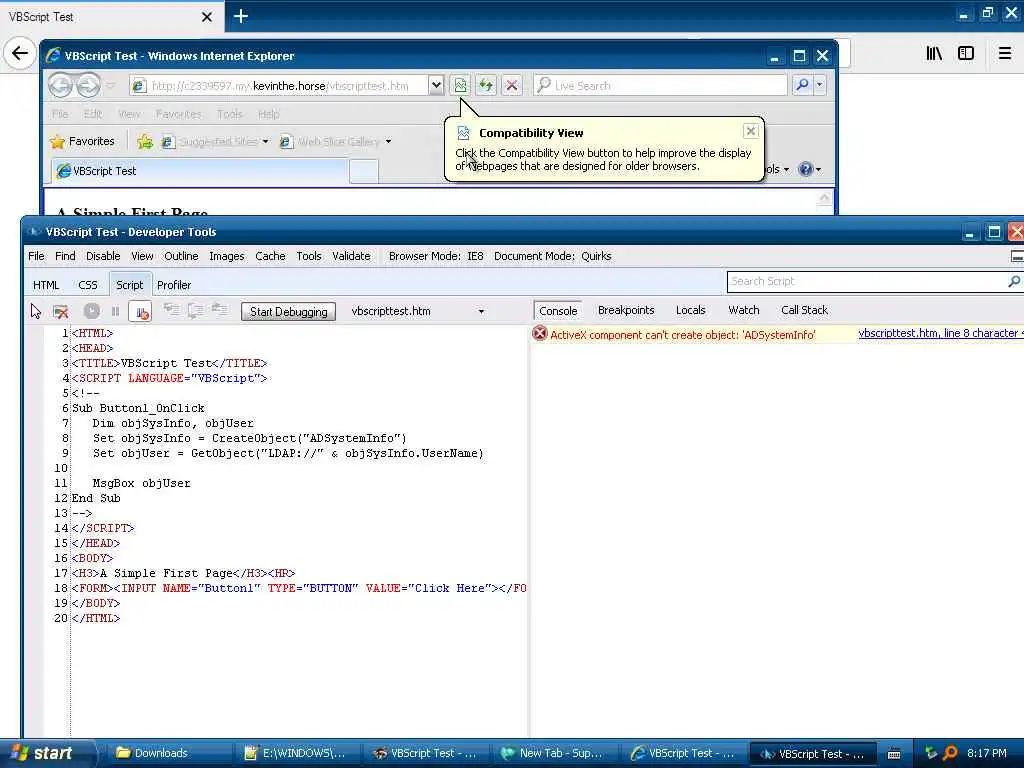Click the new tab button in Internet Explorer
This screenshot has height=768, width=1024.
point(364,171)
